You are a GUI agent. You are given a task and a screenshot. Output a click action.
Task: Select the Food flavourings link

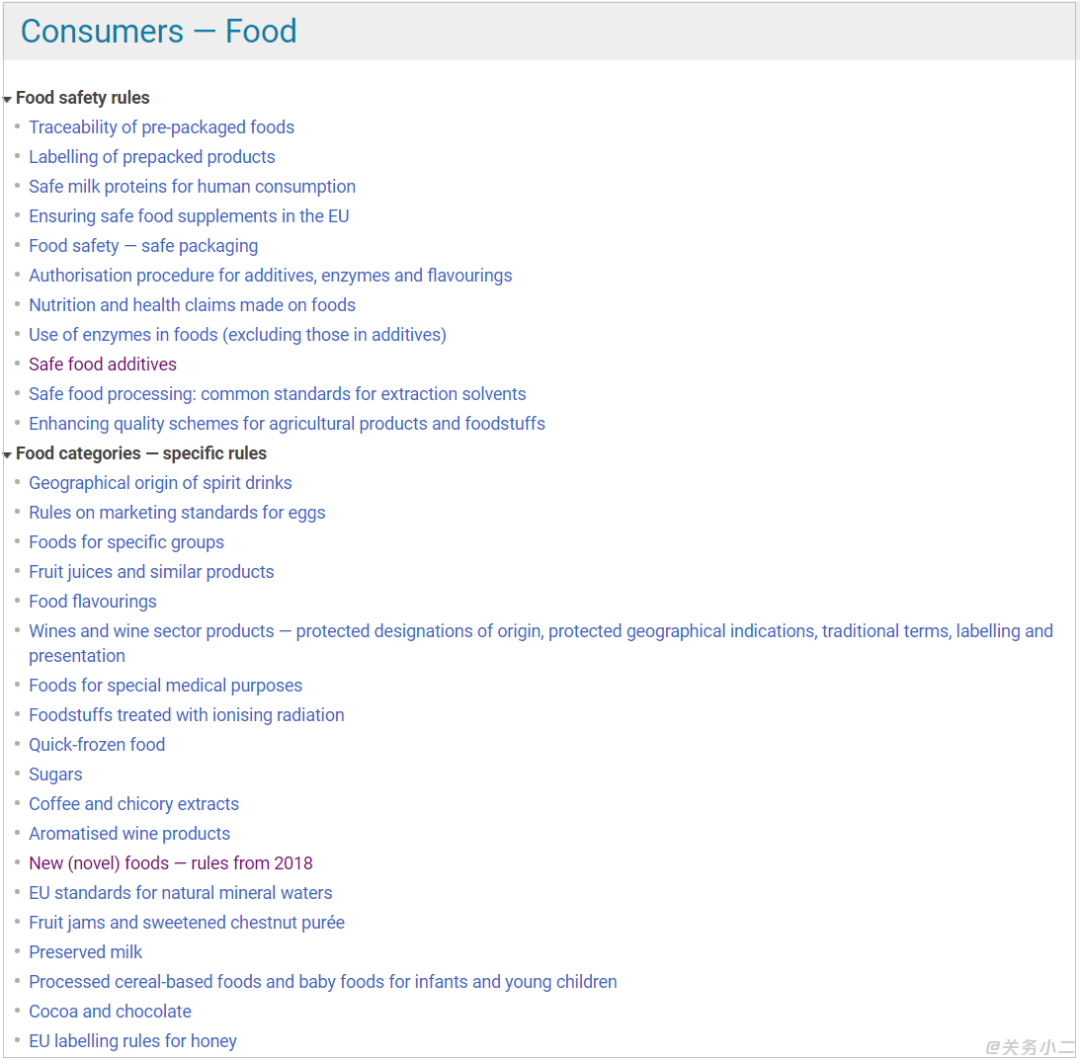click(92, 602)
